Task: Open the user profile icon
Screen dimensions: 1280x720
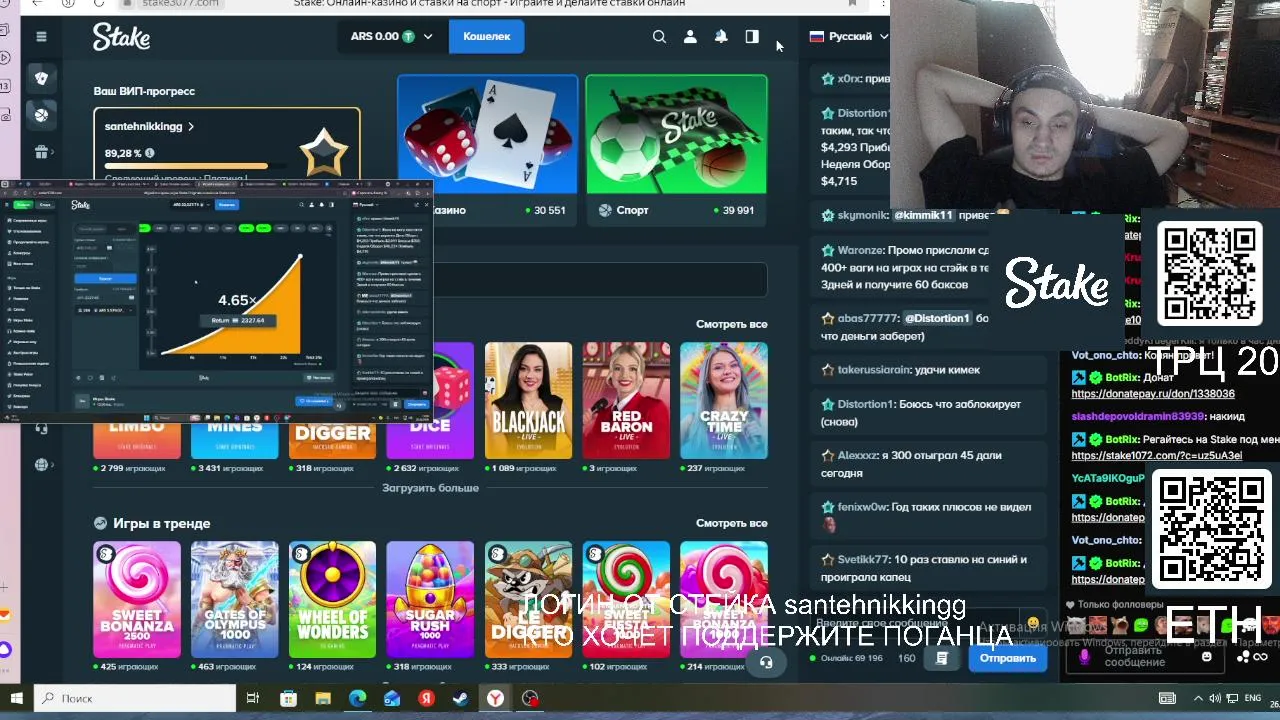Action: pos(690,36)
